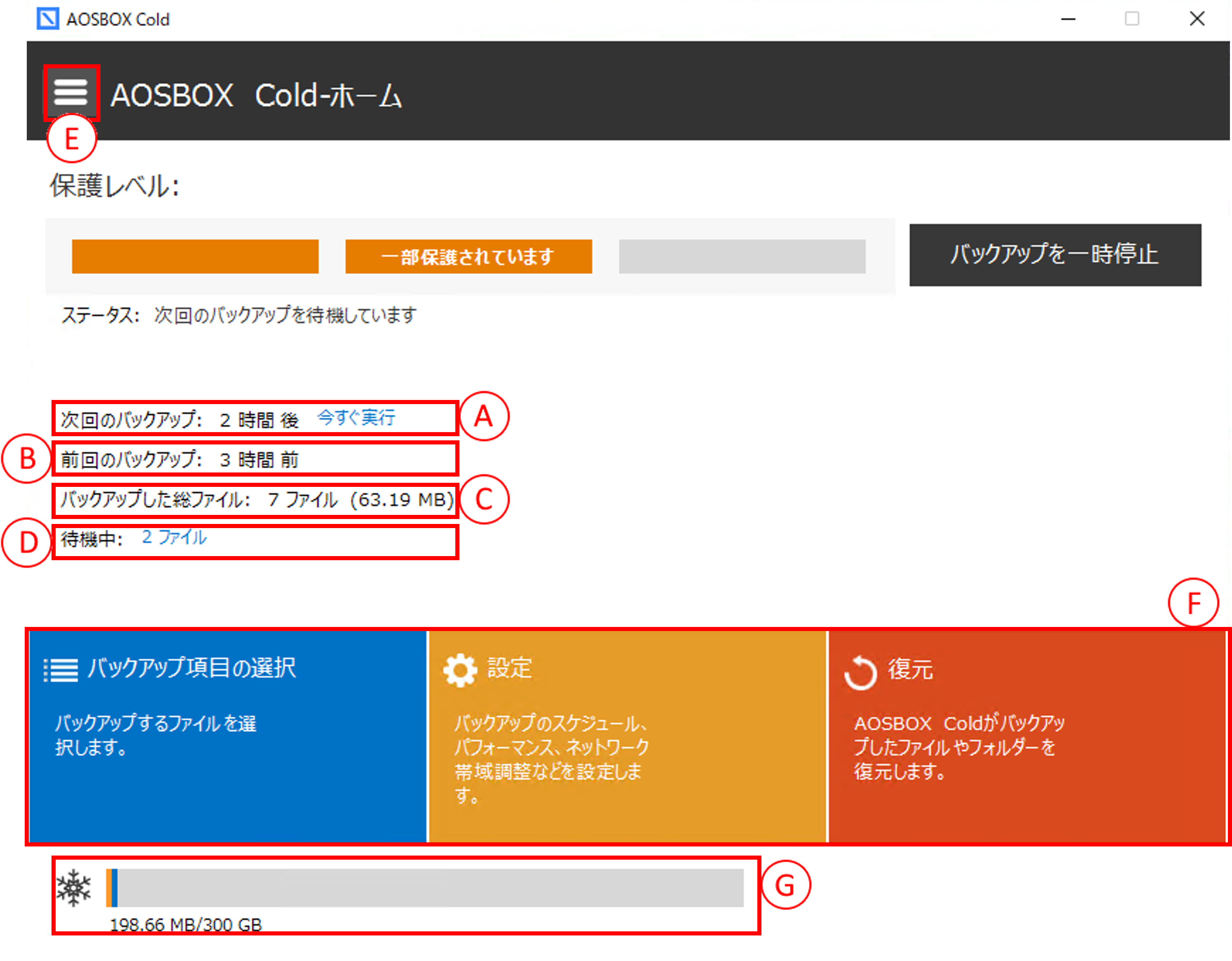Click the ステータス status message text
1232x961 pixels.
(239, 315)
